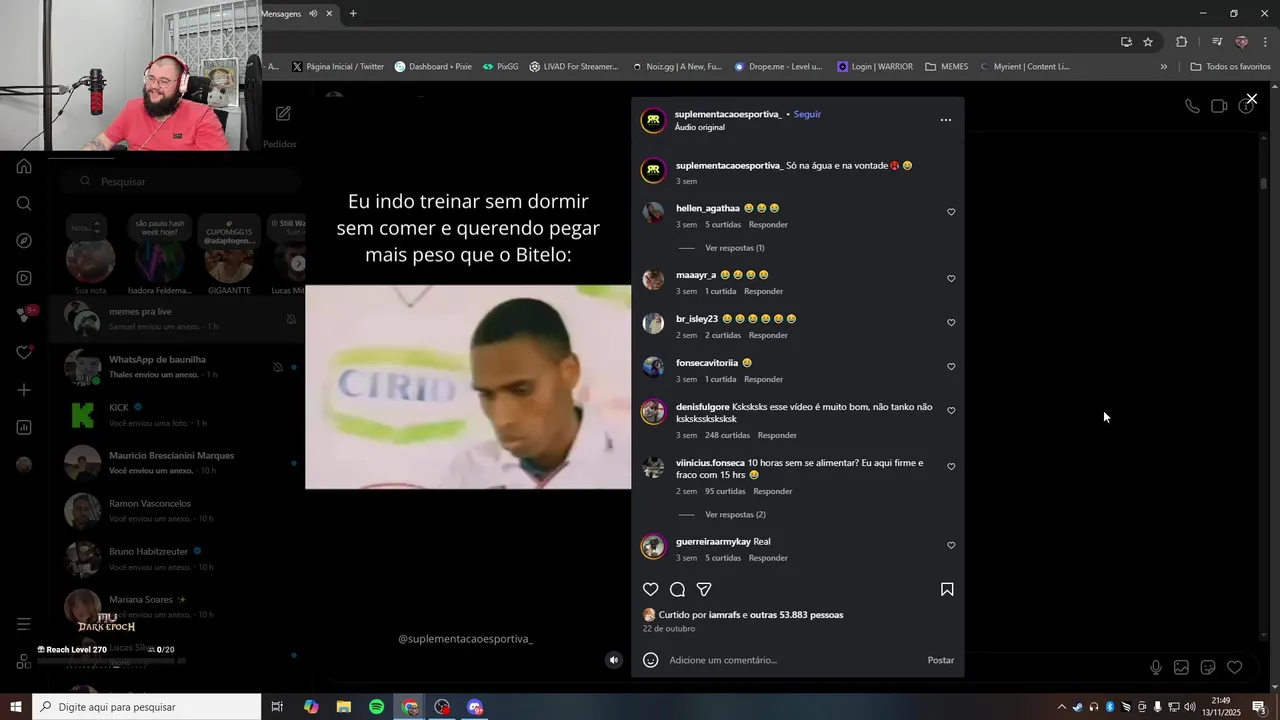The image size is (1280, 720).
Task: Open the sticker icon in the chat message bar
Action: pyautogui.click(x=1208, y=668)
